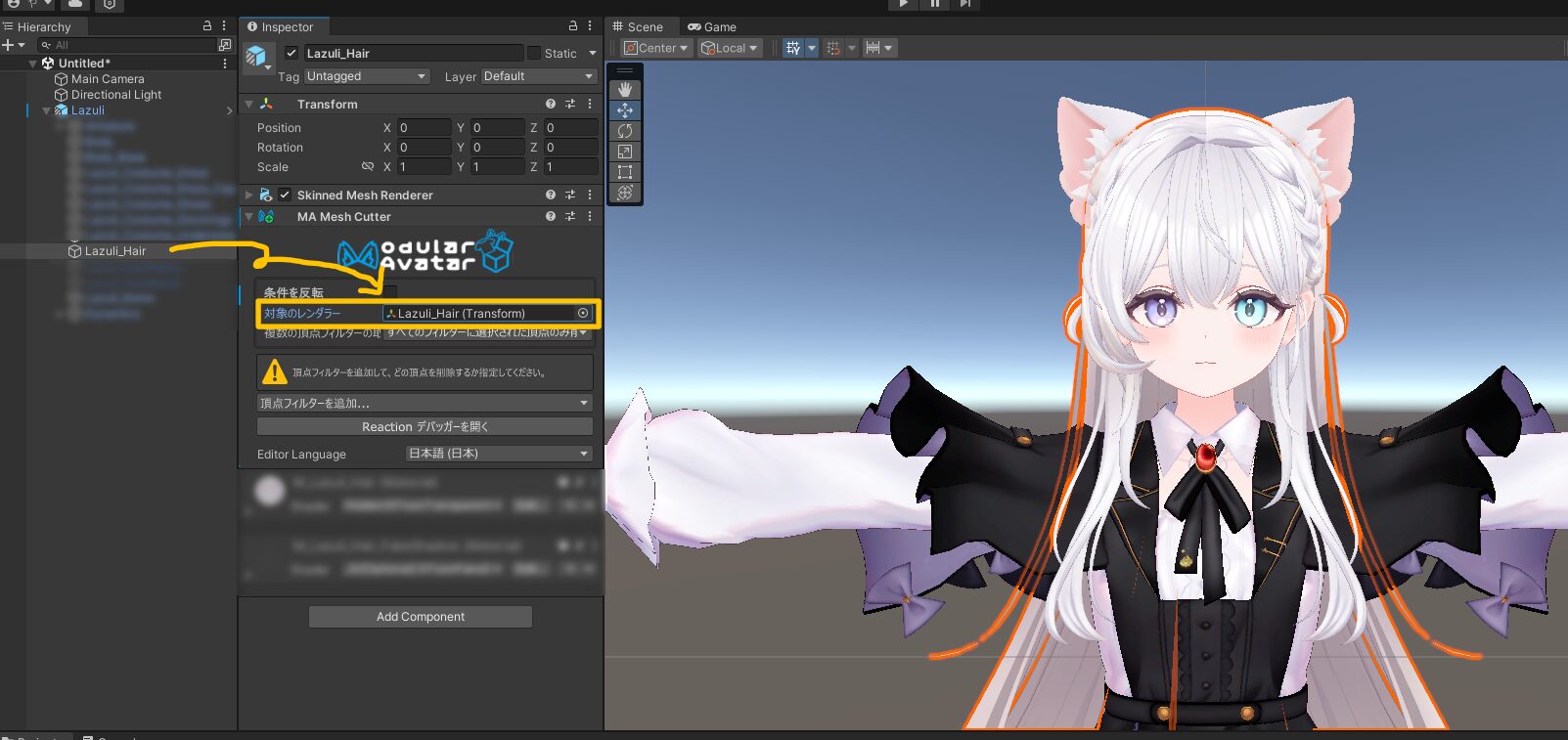
Task: Disable the Skinned Mesh Renderer checkbox
Action: pos(285,195)
